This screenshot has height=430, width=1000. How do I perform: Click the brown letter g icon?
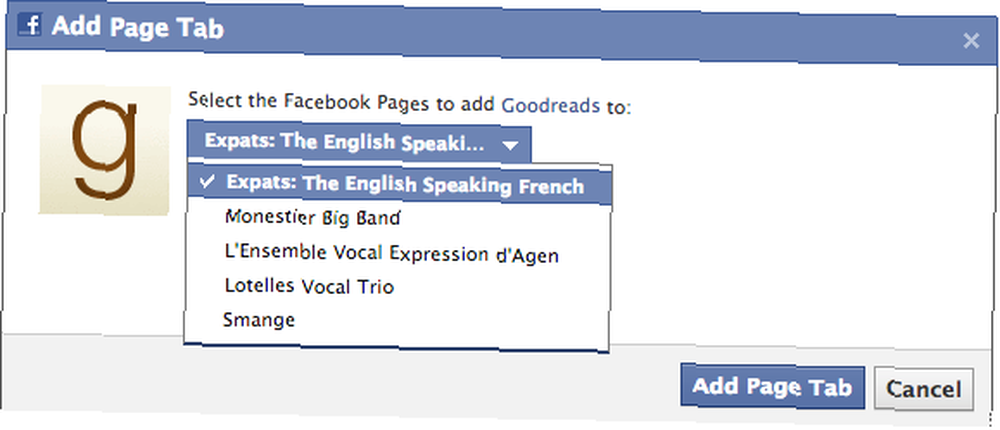click(x=105, y=149)
